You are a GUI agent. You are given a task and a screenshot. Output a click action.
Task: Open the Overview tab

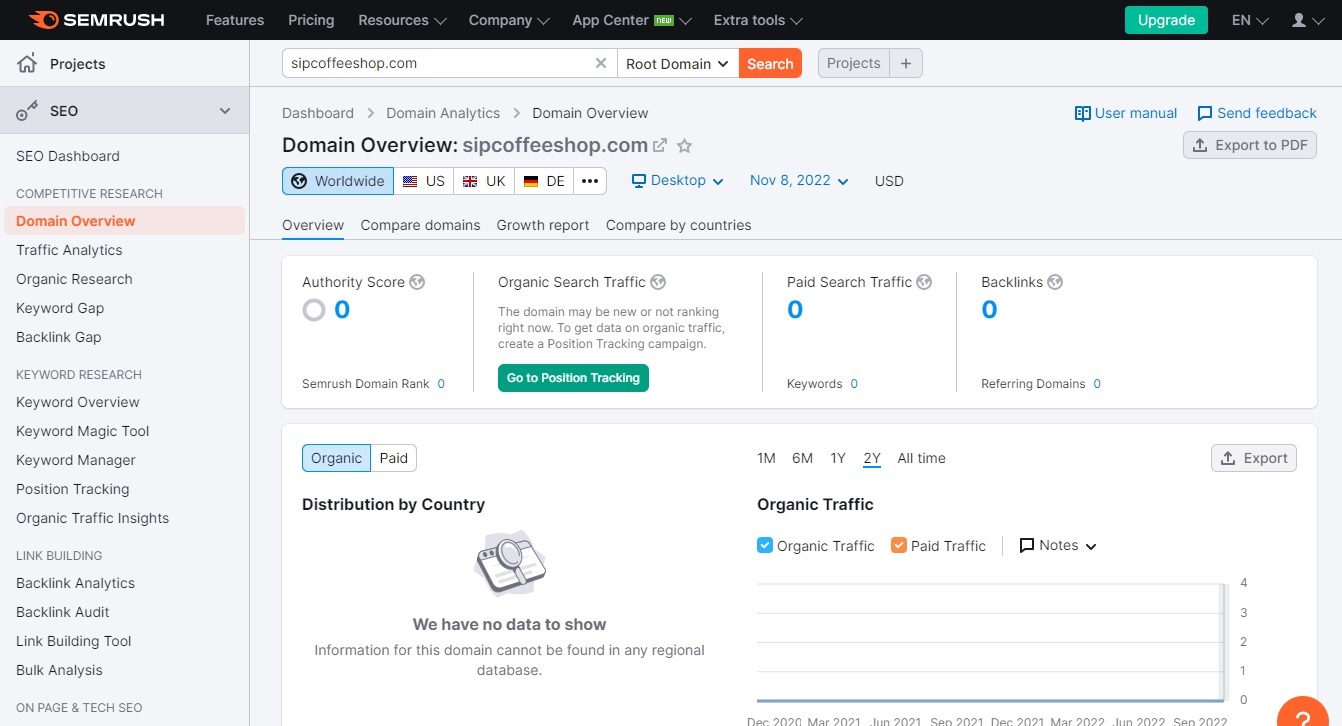click(x=313, y=225)
